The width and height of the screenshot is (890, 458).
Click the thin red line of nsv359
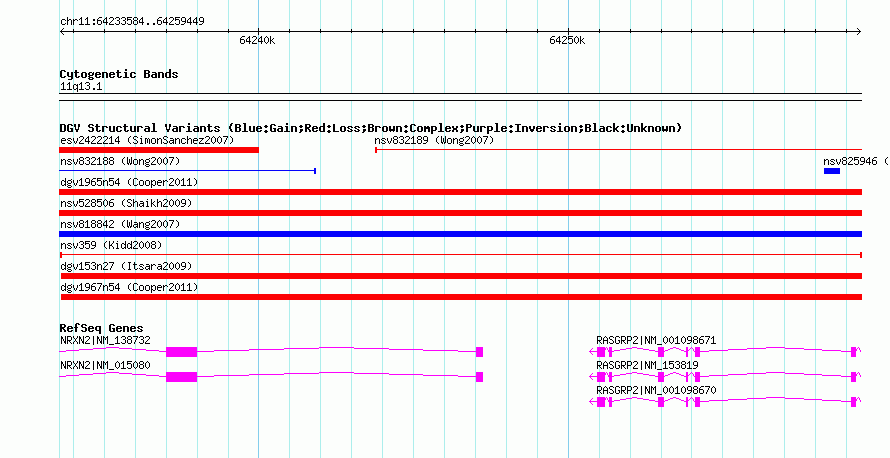tap(461, 255)
